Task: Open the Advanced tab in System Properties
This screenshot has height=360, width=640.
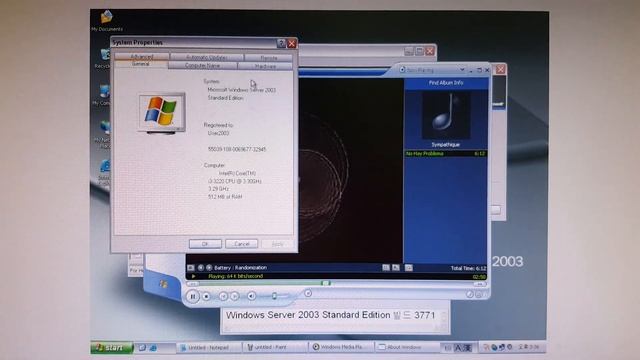Action: click(142, 56)
